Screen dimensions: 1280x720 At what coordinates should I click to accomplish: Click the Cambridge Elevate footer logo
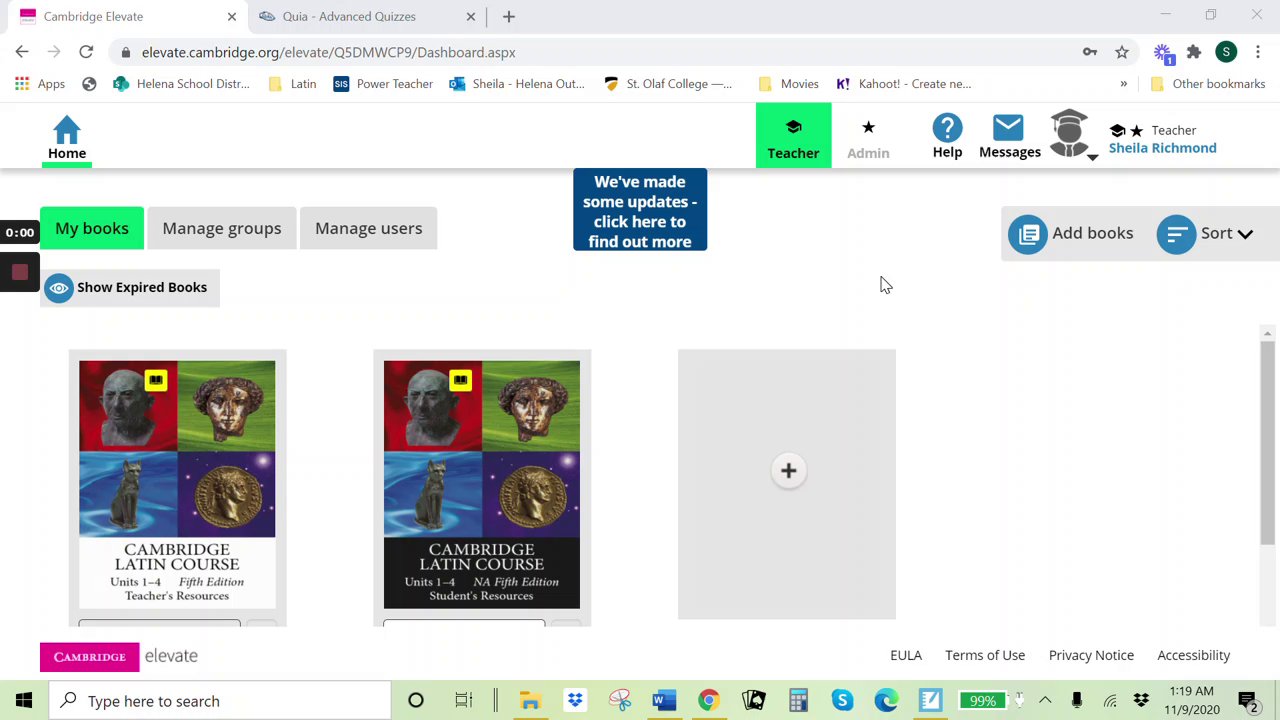click(x=119, y=656)
